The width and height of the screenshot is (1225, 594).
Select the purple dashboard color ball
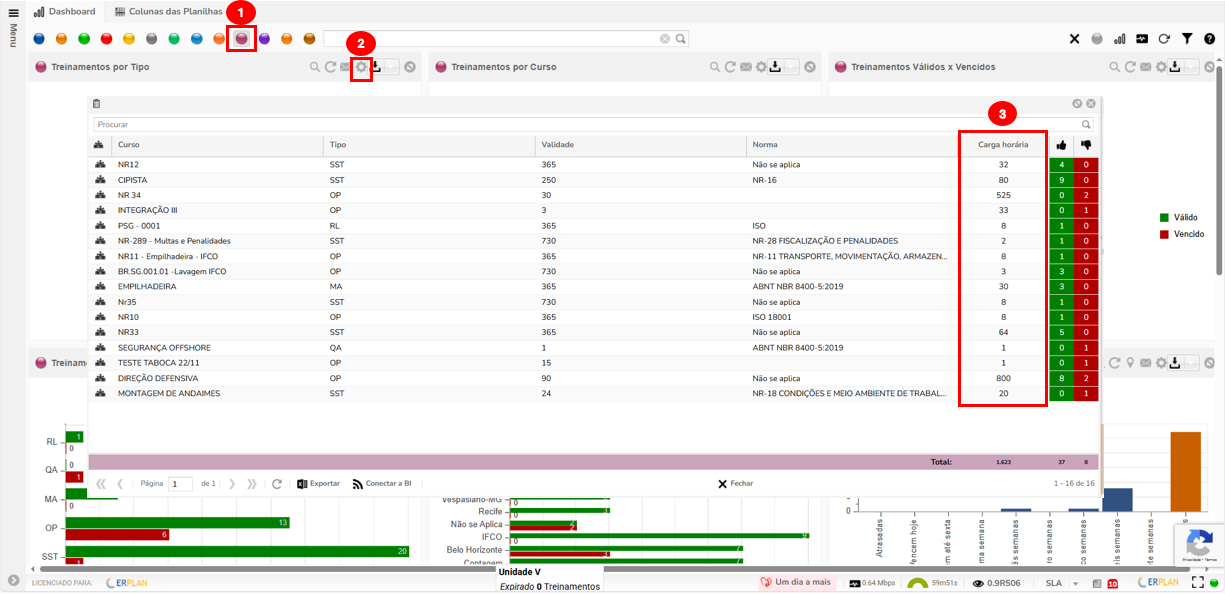(x=264, y=39)
